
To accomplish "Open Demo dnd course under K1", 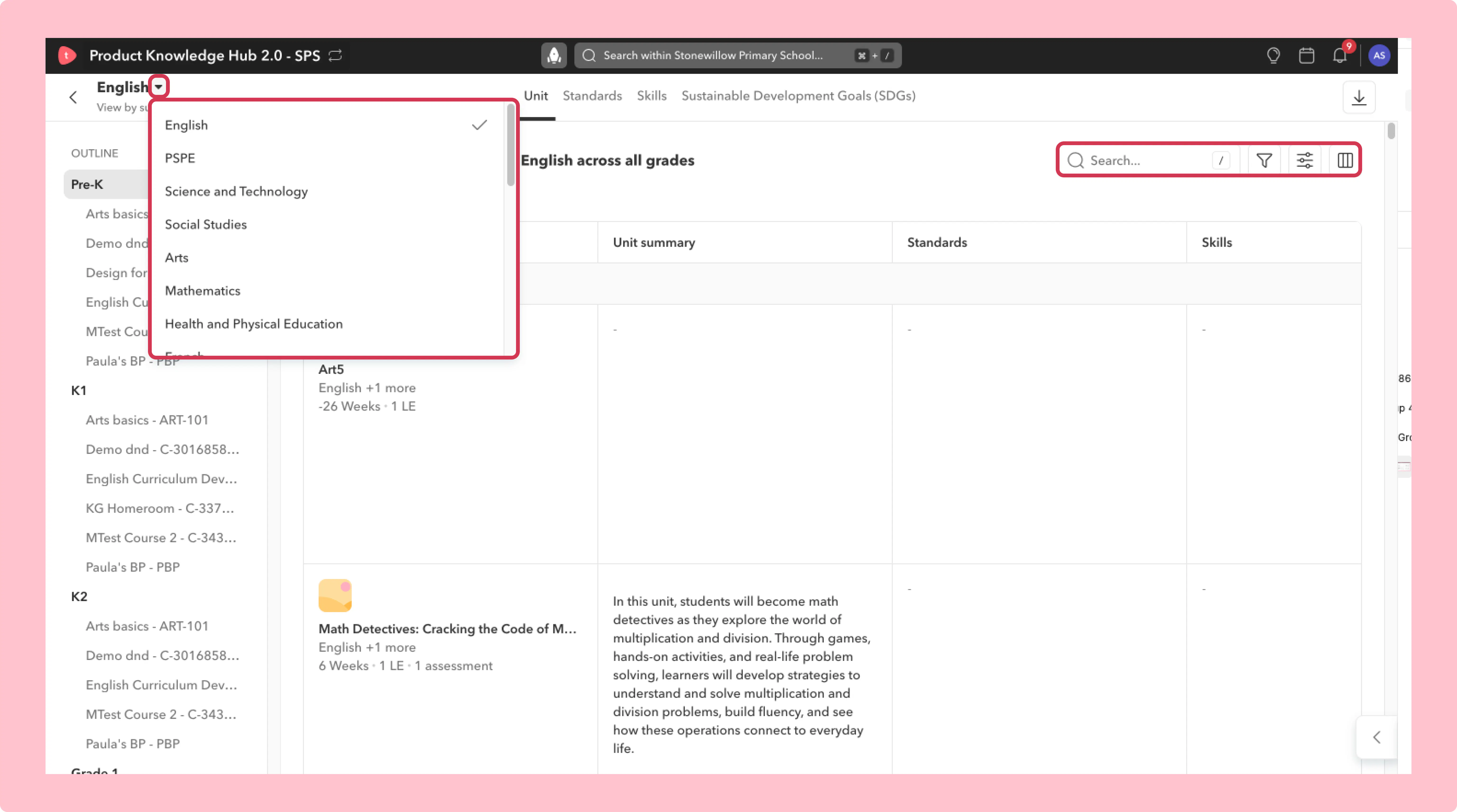I will (162, 450).
